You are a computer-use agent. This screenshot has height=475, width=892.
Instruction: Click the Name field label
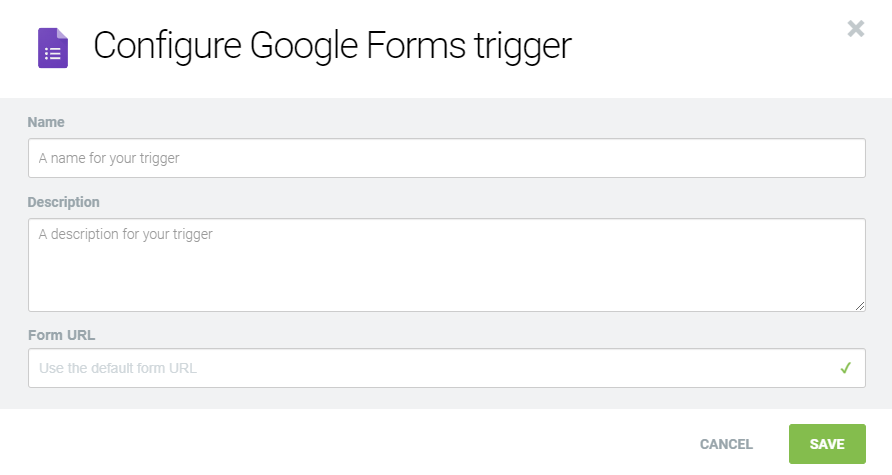[x=46, y=122]
